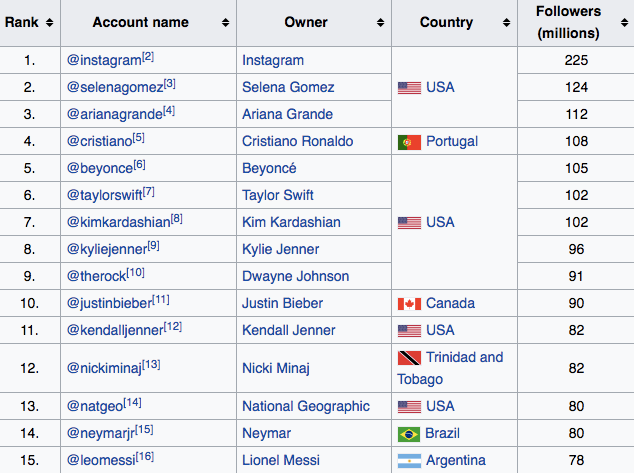
Task: Sort by Account name column arrows
Action: (x=226, y=23)
